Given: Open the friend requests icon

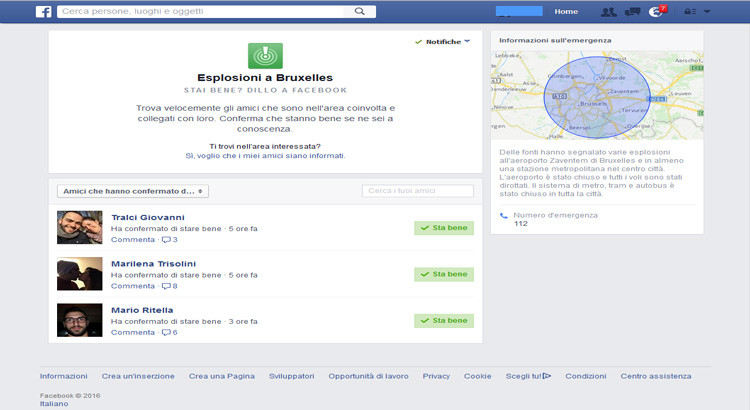Looking at the screenshot, I should 608,12.
